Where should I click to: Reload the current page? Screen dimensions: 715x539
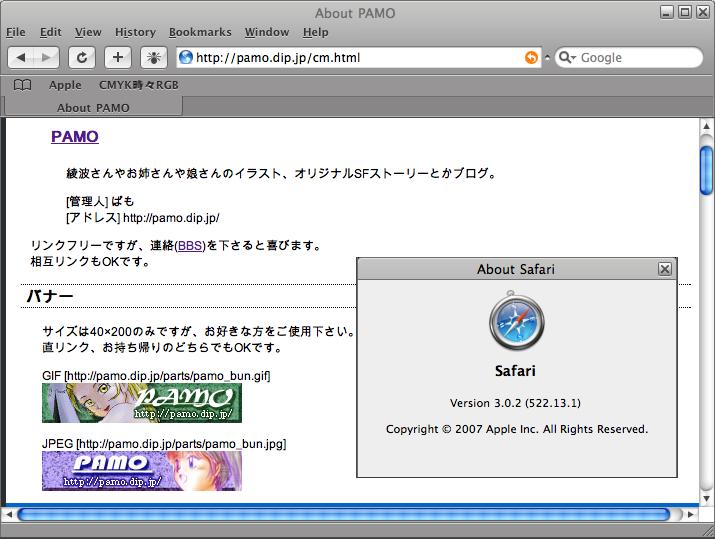click(82, 57)
